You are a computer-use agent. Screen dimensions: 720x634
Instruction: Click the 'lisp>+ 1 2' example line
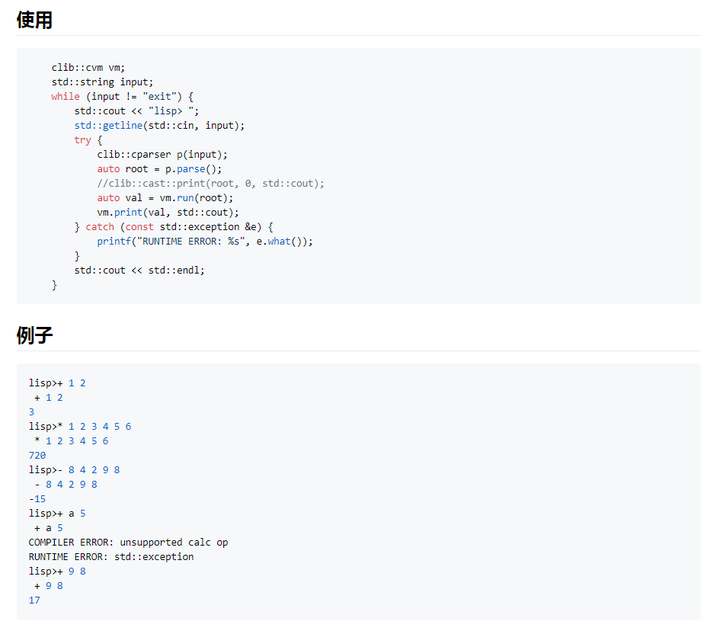point(57,383)
